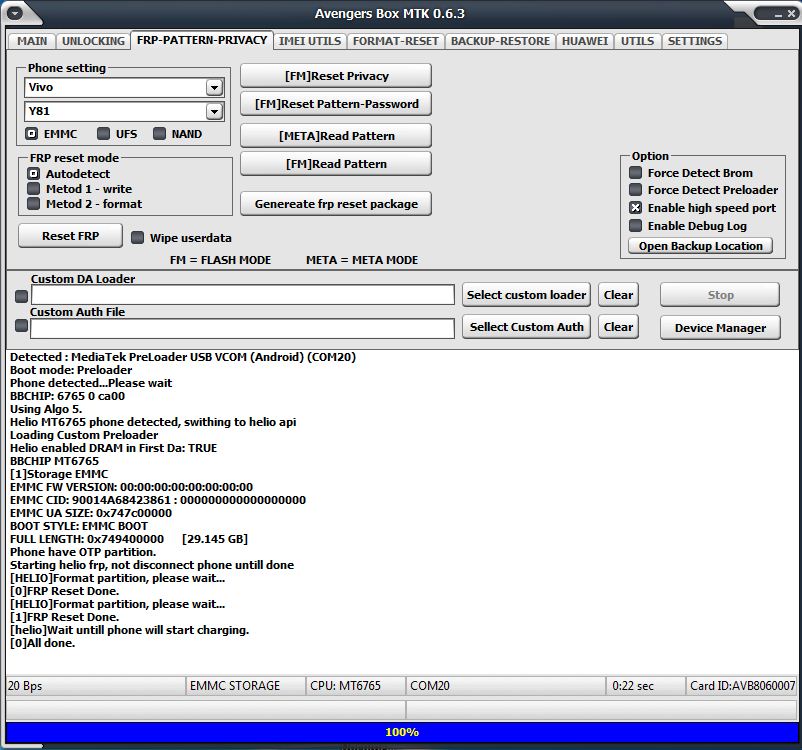Screen dimensions: 802x750
Task: Disable Enable high speed port option
Action: (x=636, y=208)
